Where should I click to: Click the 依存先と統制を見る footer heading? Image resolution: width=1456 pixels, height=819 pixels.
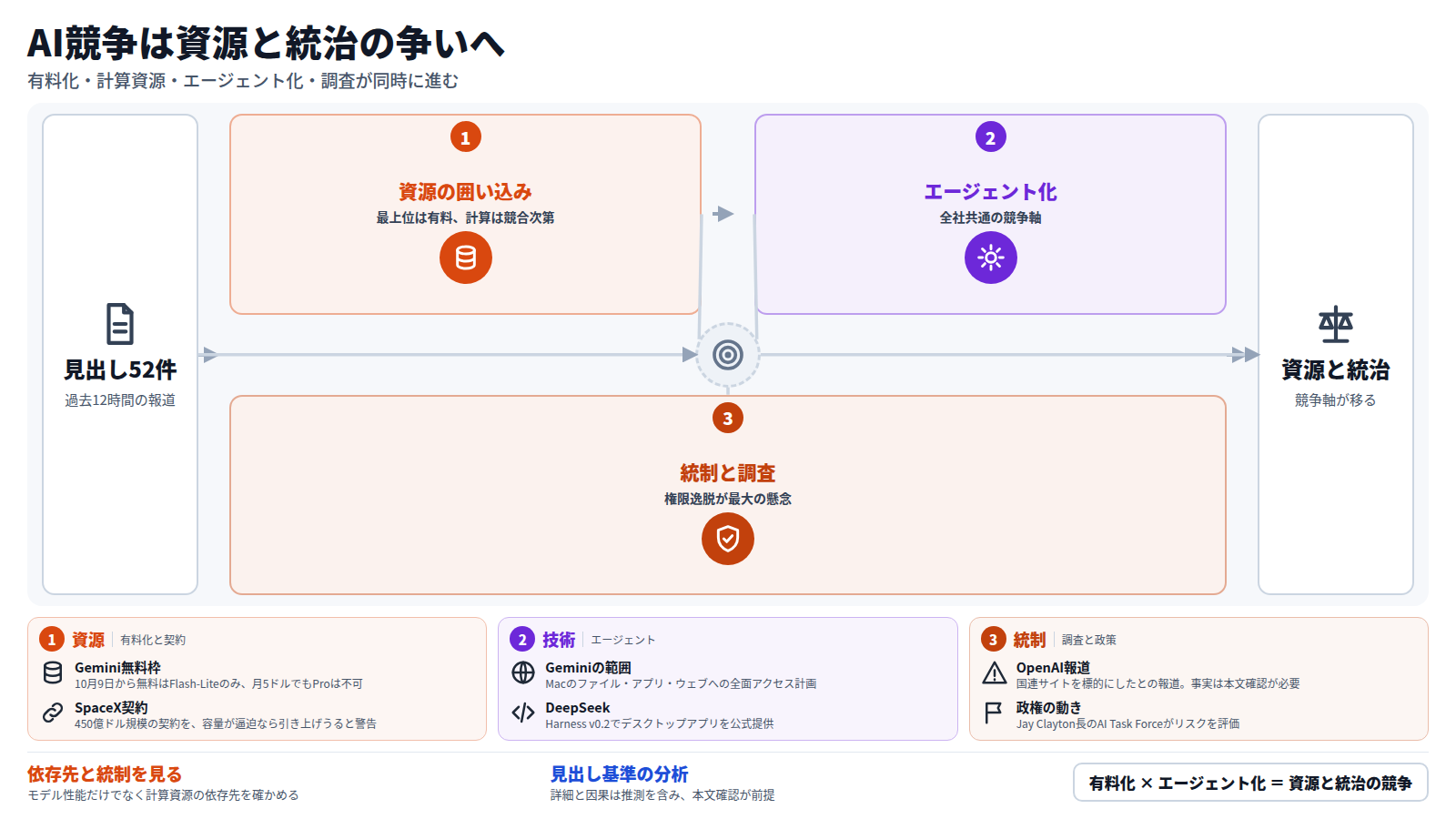coord(105,774)
